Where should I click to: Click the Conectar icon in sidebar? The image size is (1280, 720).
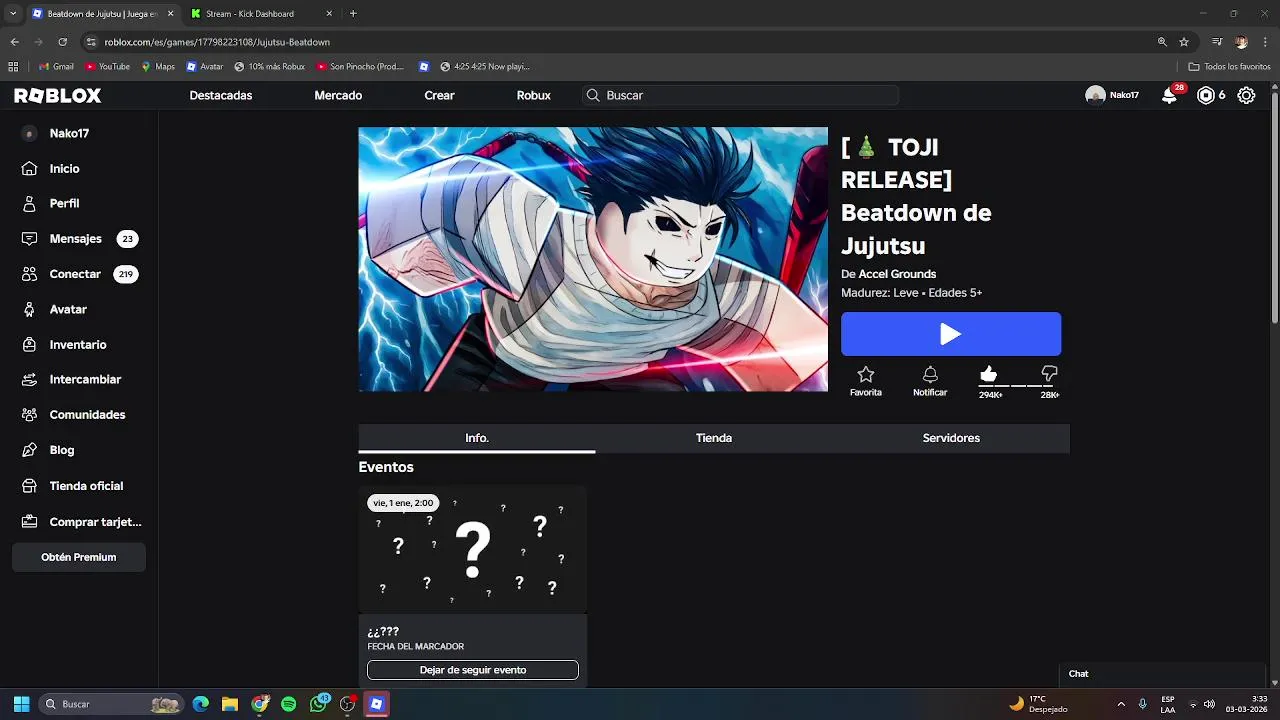pyautogui.click(x=30, y=274)
